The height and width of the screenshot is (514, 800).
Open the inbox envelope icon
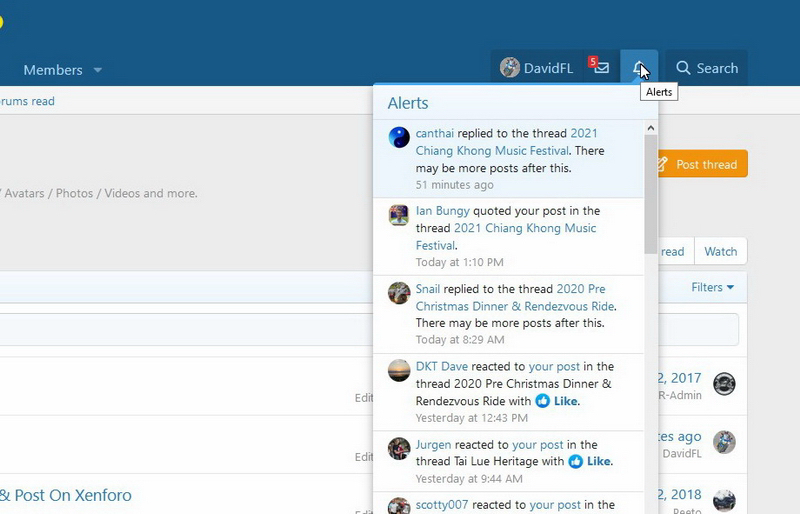[x=600, y=68]
